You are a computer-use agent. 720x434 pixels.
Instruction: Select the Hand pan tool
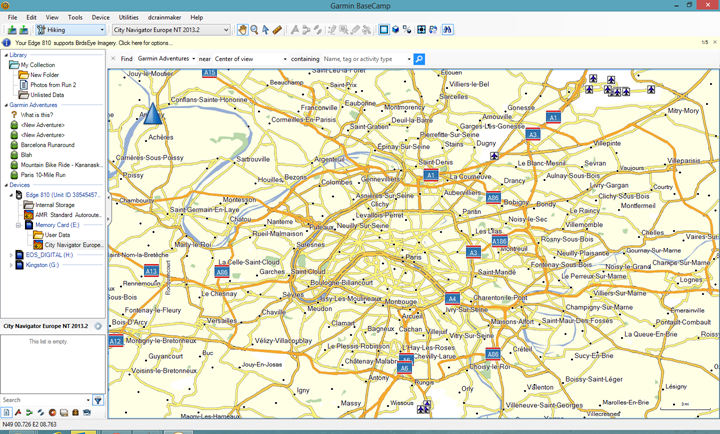click(242, 30)
